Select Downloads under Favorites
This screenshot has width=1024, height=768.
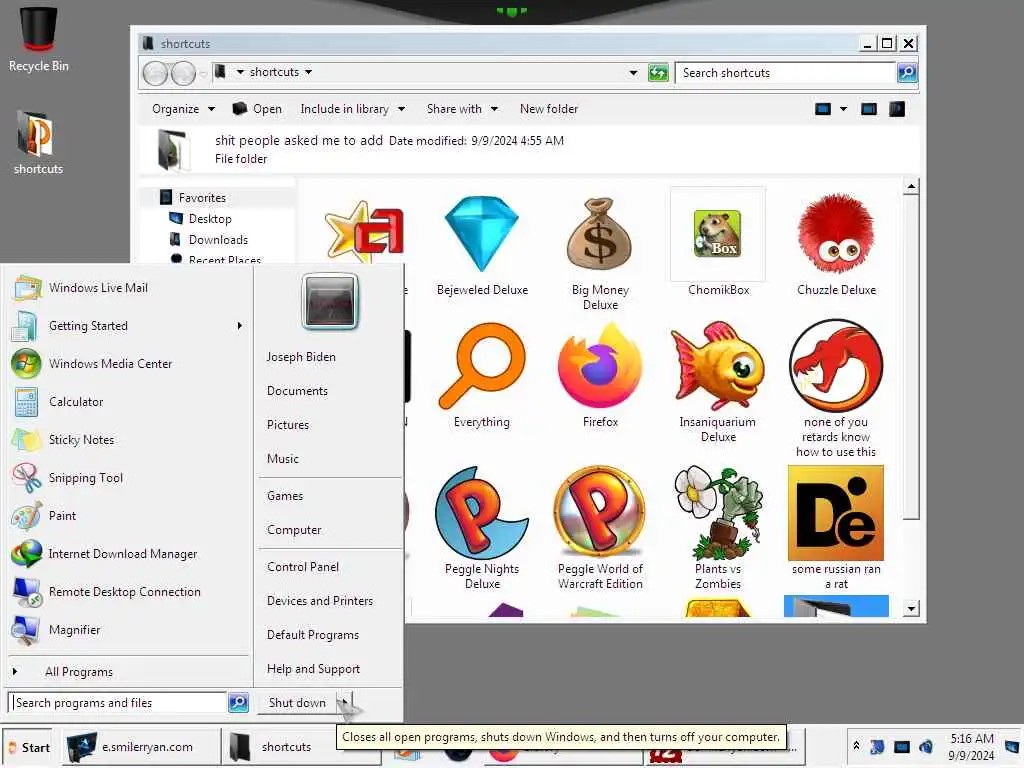click(218, 240)
